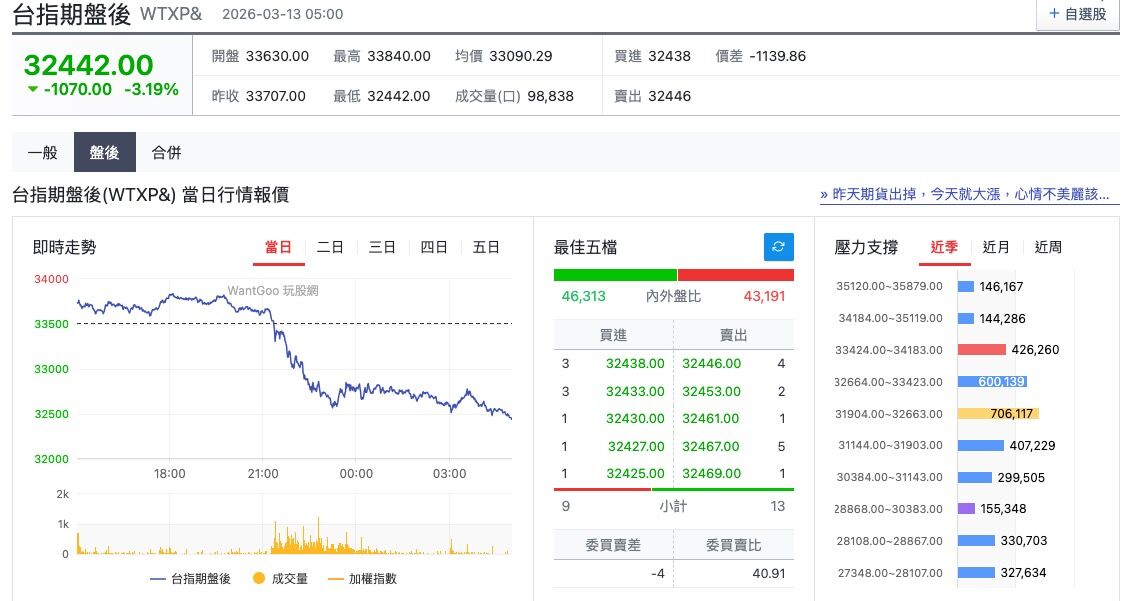Open the 昨天期貨出掉 article link

[965, 194]
